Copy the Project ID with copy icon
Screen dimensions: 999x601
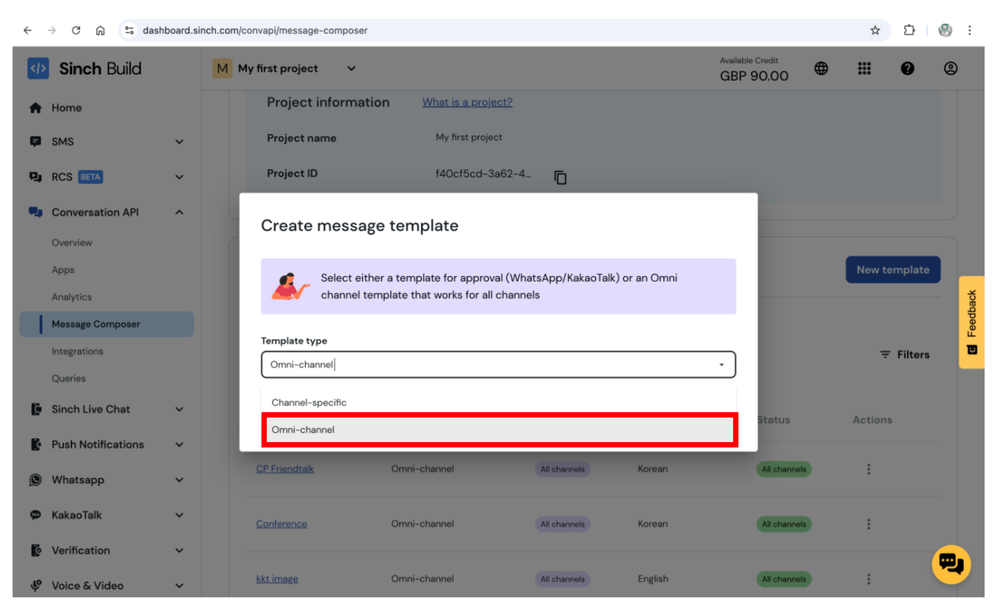tap(560, 177)
